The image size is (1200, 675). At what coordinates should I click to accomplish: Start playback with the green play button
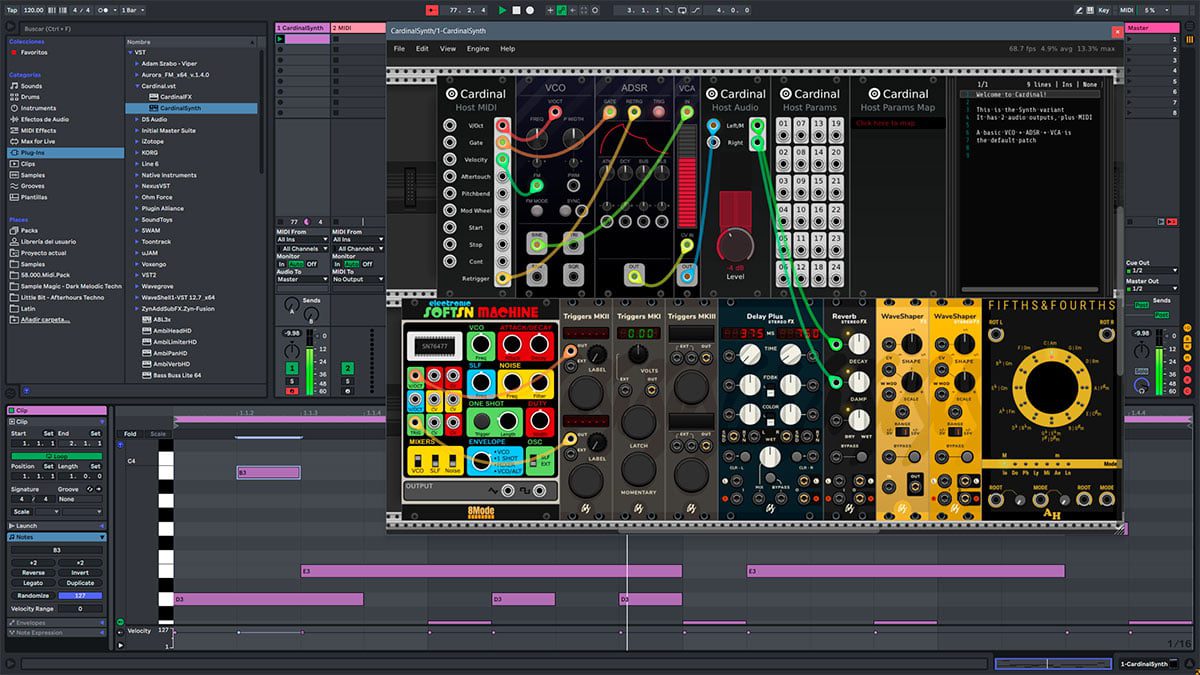pos(503,10)
